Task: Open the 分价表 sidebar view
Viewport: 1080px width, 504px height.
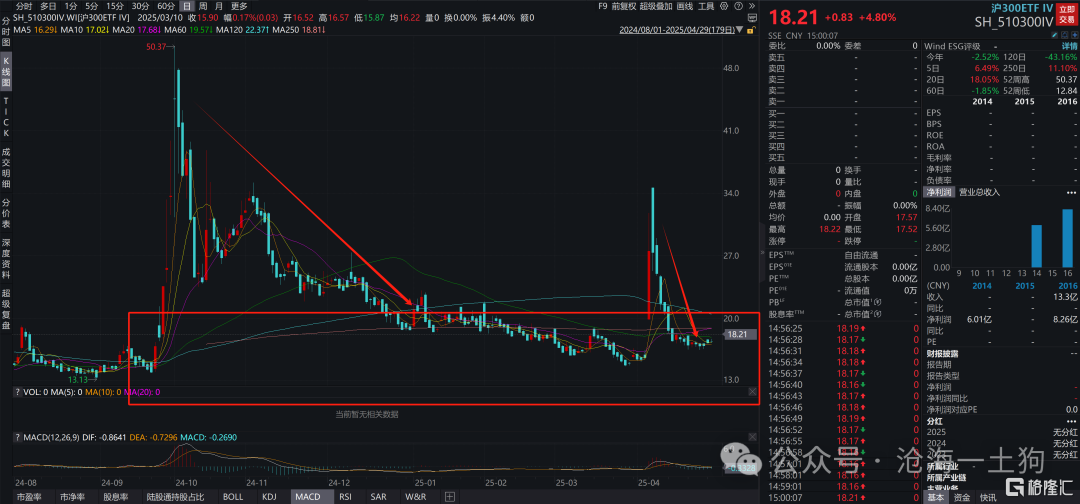Action: click(x=6, y=213)
